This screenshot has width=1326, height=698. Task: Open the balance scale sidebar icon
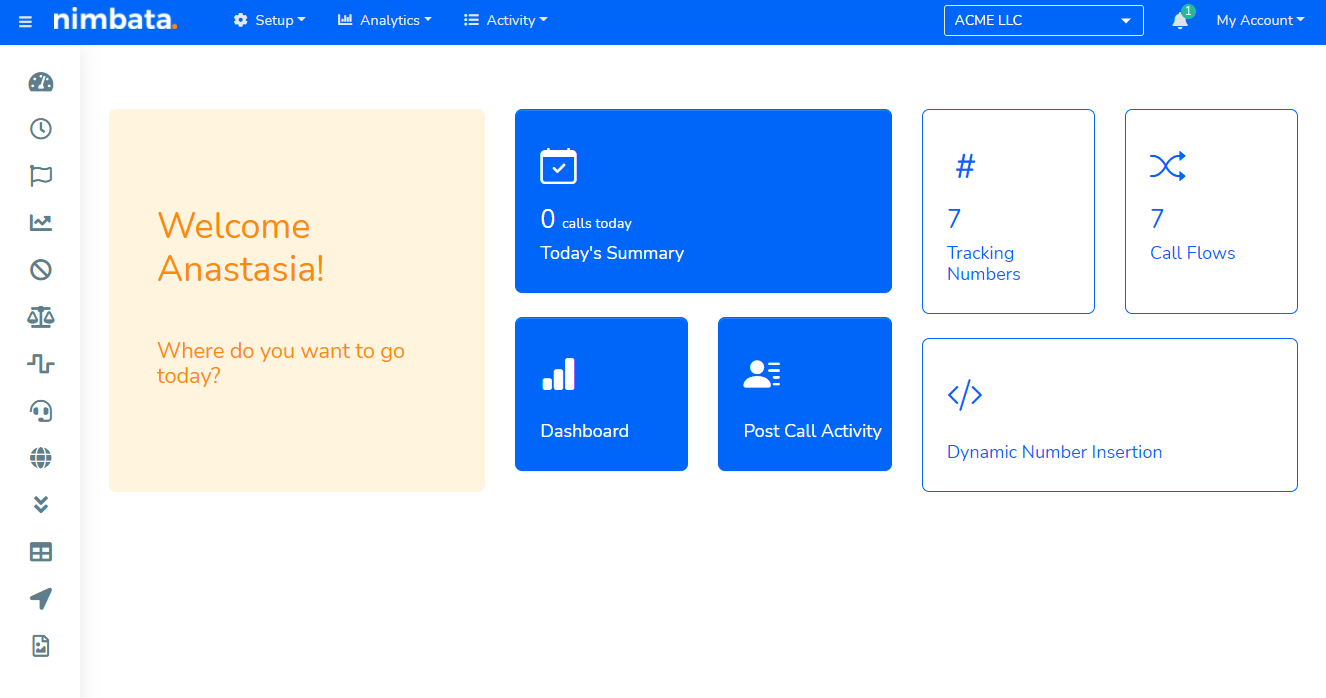pos(41,317)
